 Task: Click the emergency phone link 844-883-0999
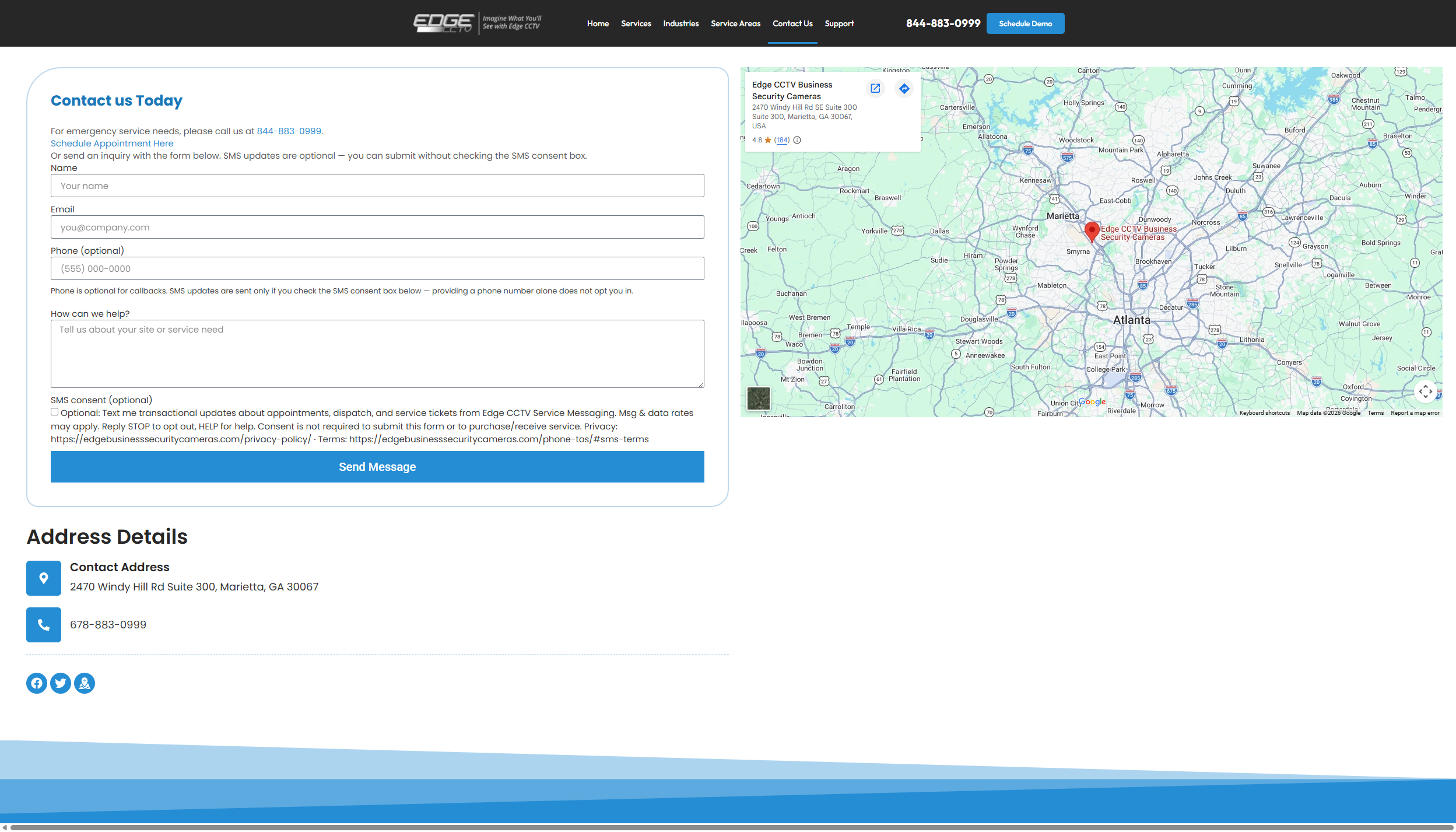(x=289, y=131)
